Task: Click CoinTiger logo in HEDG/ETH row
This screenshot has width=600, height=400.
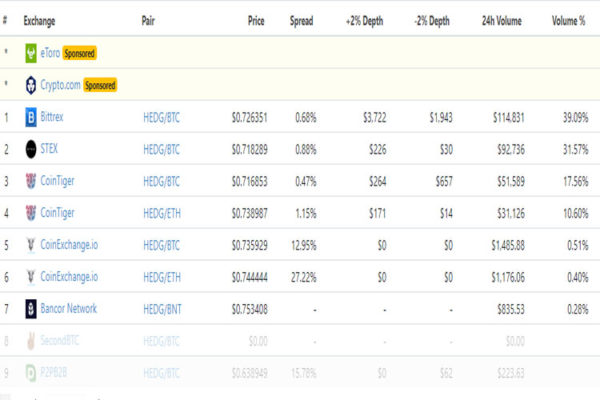Action: [x=31, y=213]
